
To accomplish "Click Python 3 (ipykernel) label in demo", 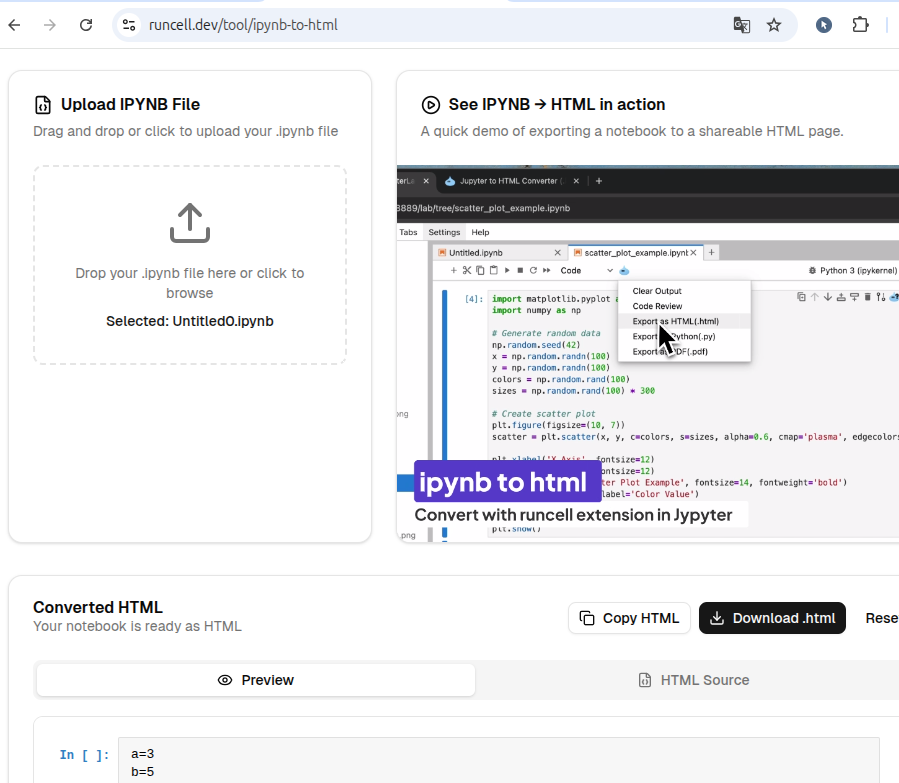I will [x=858, y=271].
